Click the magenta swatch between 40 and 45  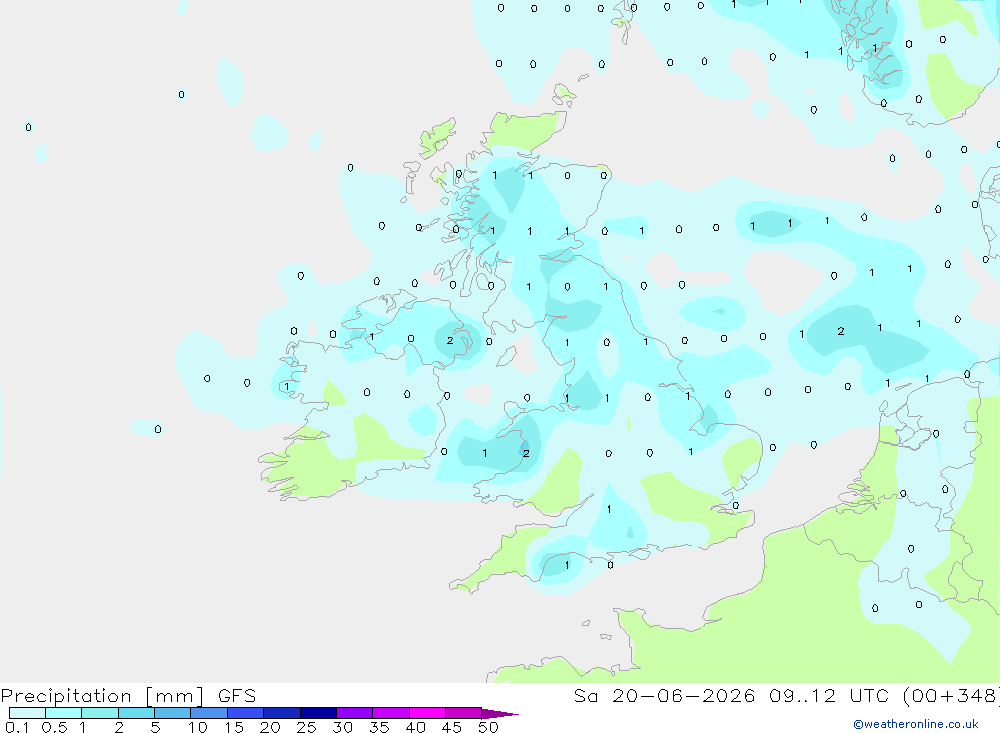pyautogui.click(x=427, y=713)
